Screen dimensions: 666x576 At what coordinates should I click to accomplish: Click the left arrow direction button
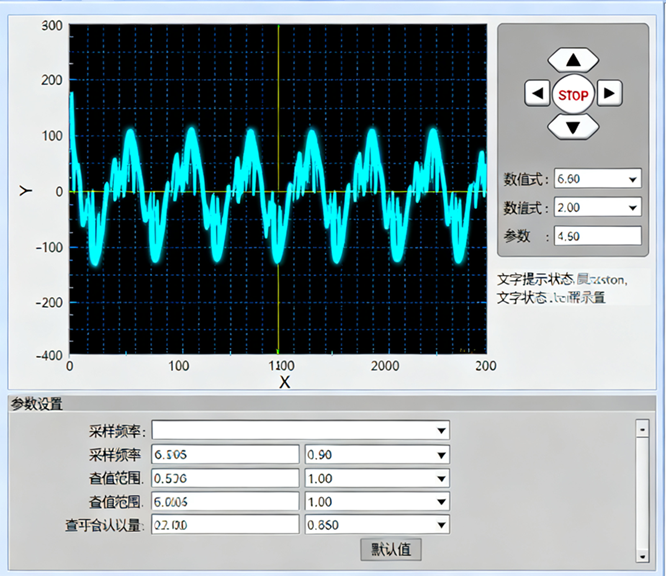(538, 93)
